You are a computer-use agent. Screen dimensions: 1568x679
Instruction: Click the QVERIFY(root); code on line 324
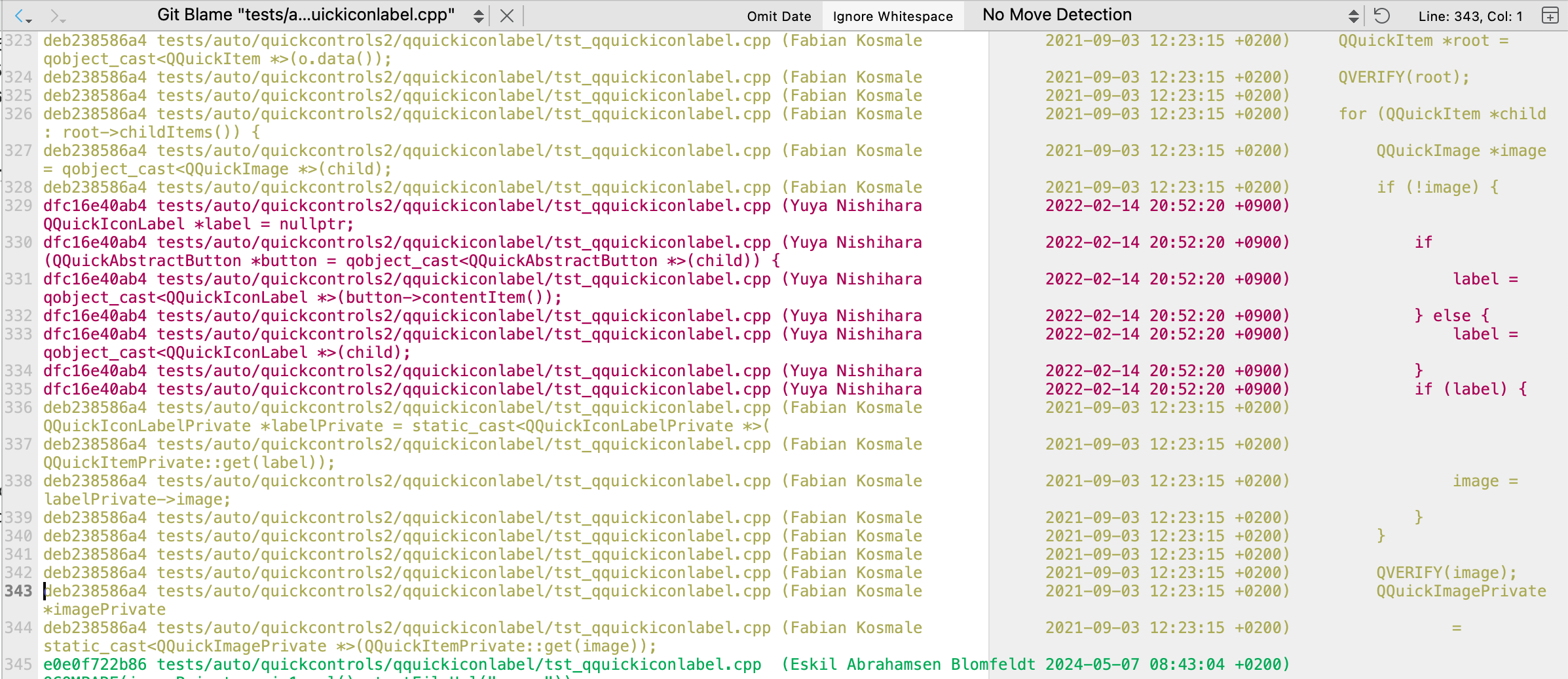1404,77
